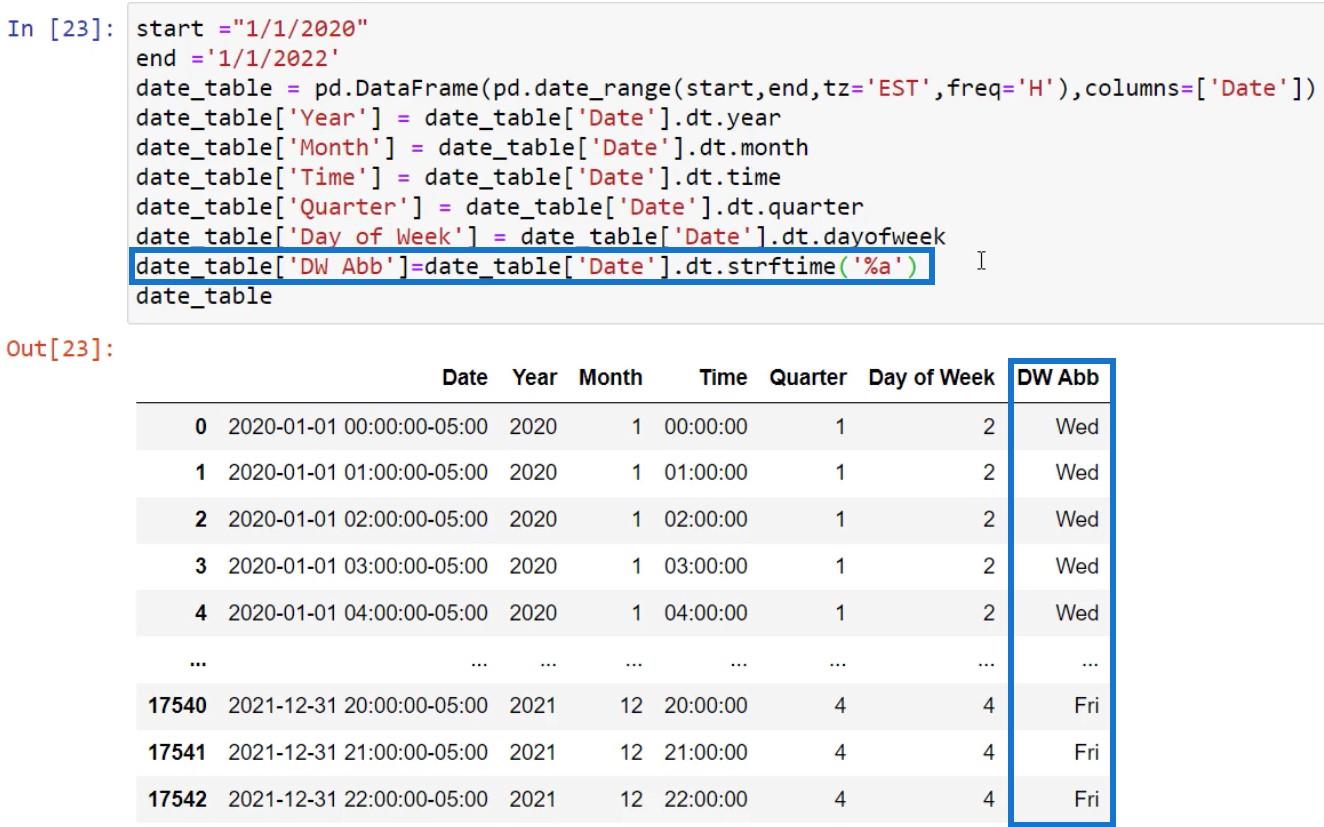This screenshot has height=827, width=1324.
Task: Click the Out[23] output prompt
Action: 60,350
